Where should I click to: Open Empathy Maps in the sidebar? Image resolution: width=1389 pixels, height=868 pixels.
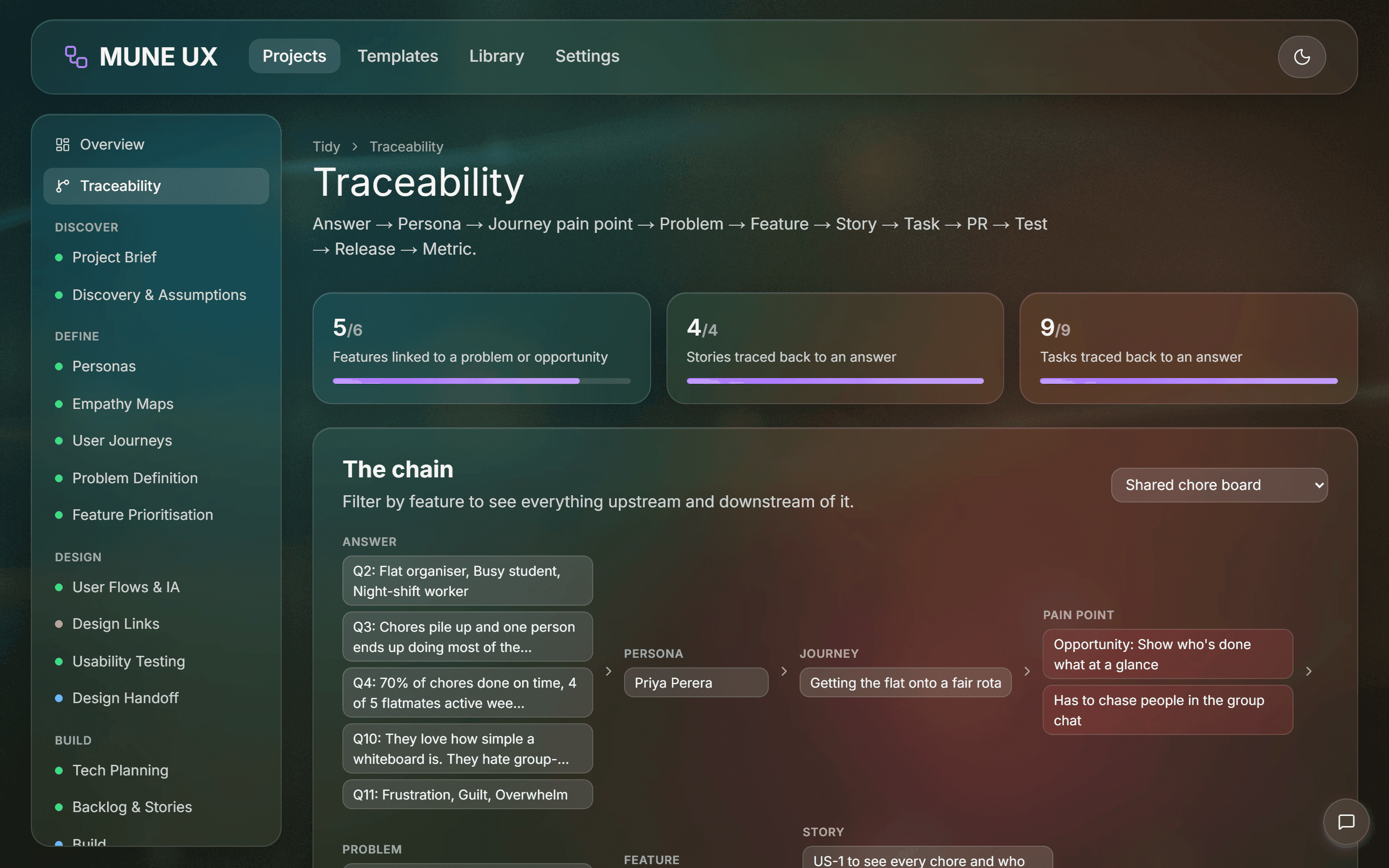pyautogui.click(x=156, y=404)
